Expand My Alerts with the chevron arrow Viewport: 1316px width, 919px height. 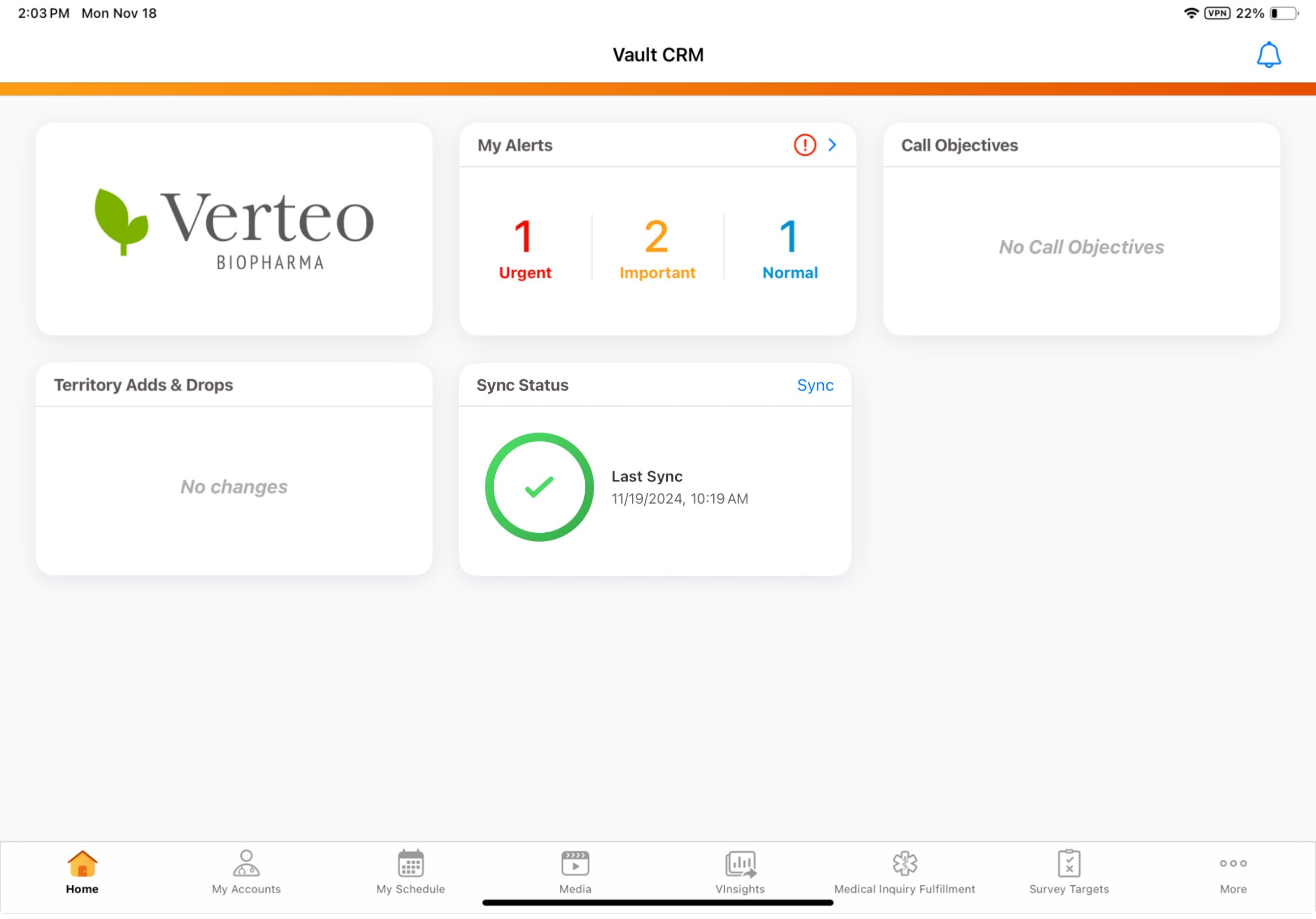tap(832, 145)
